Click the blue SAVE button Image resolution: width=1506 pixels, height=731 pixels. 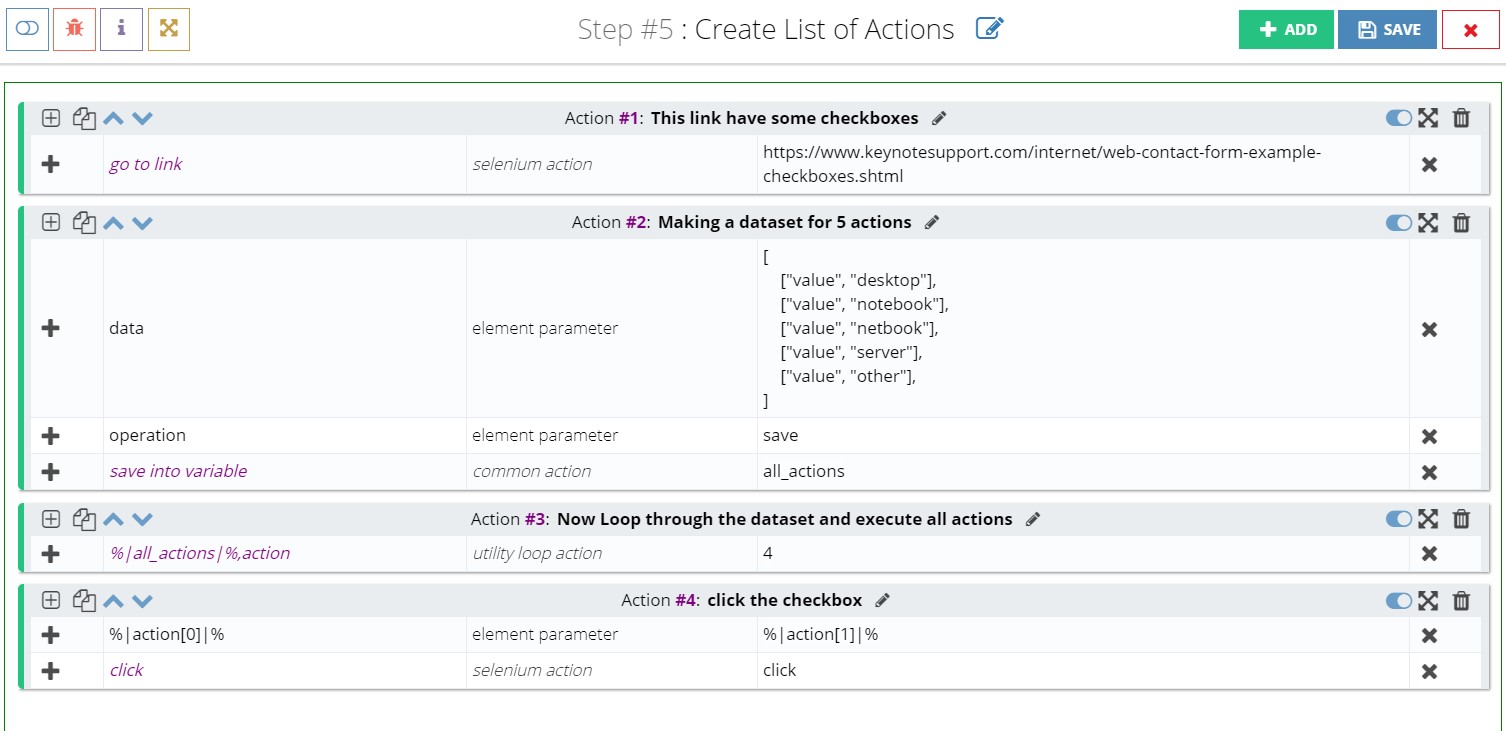(x=1388, y=29)
